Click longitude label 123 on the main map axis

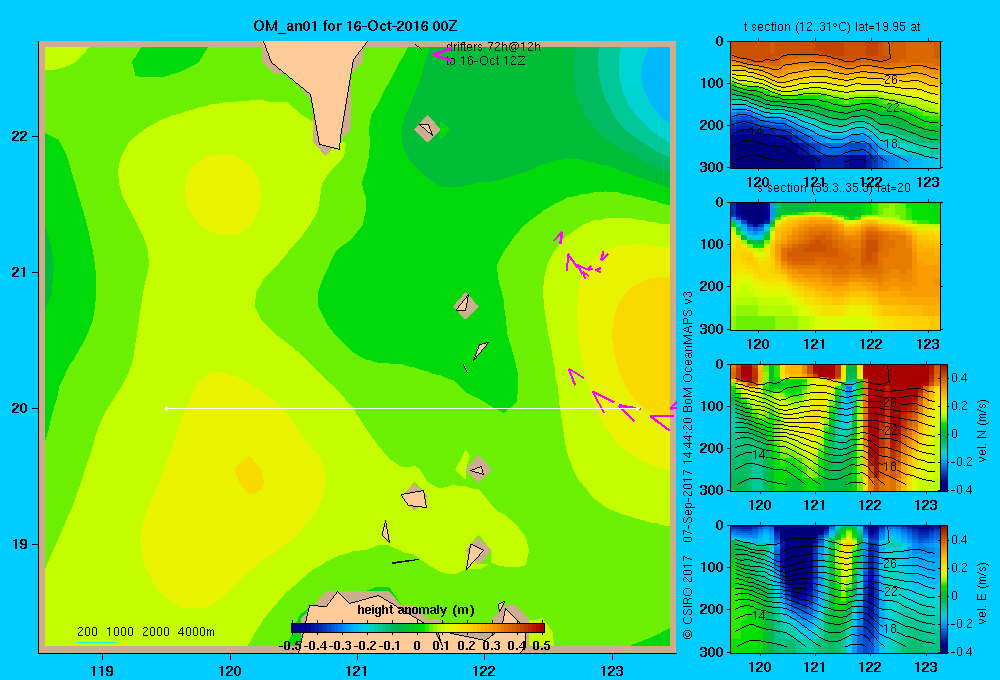pyautogui.click(x=612, y=670)
